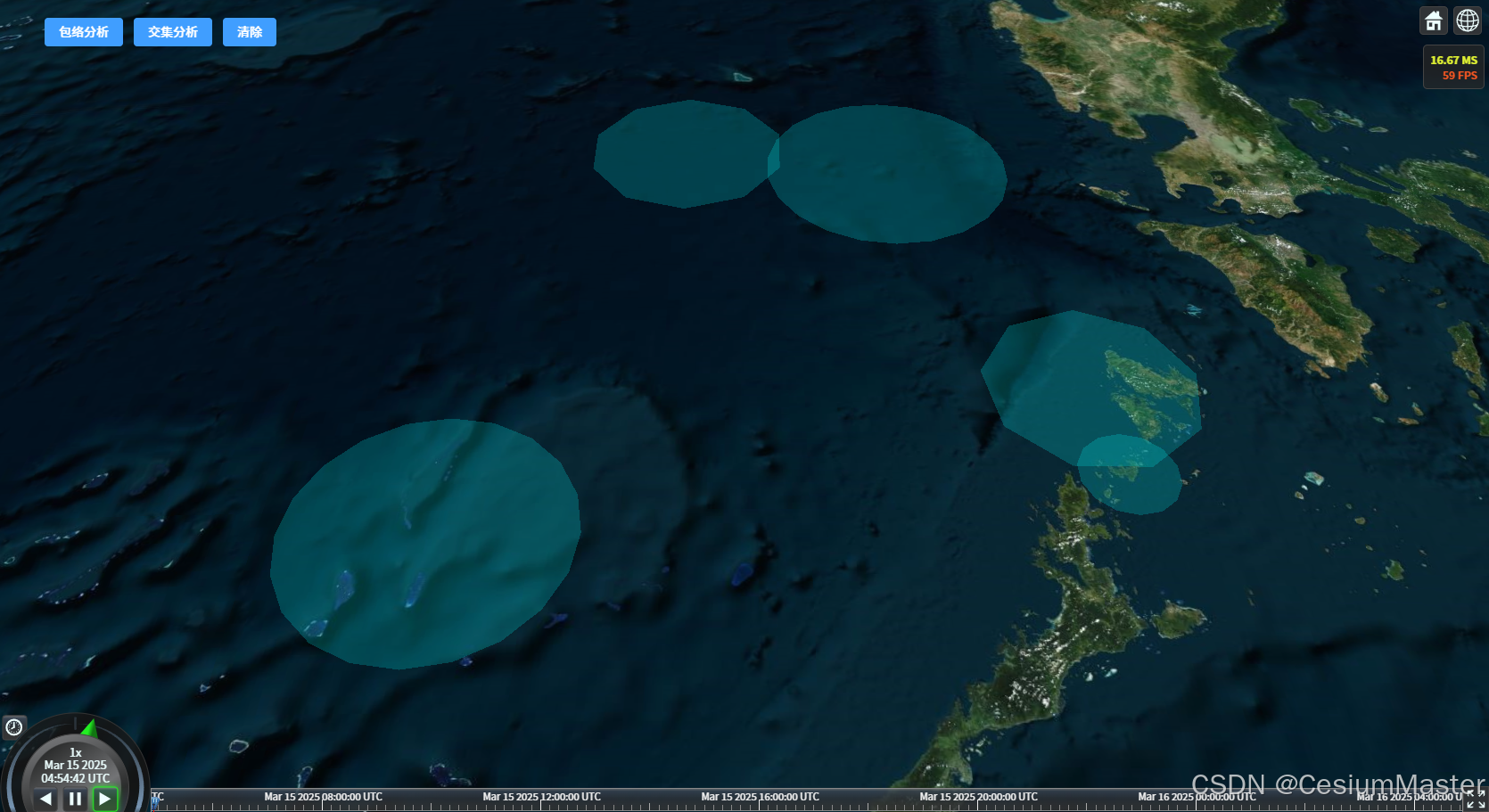Click the Mar 15 2025 date in animation dial
The image size is (1489, 812).
click(x=76, y=765)
